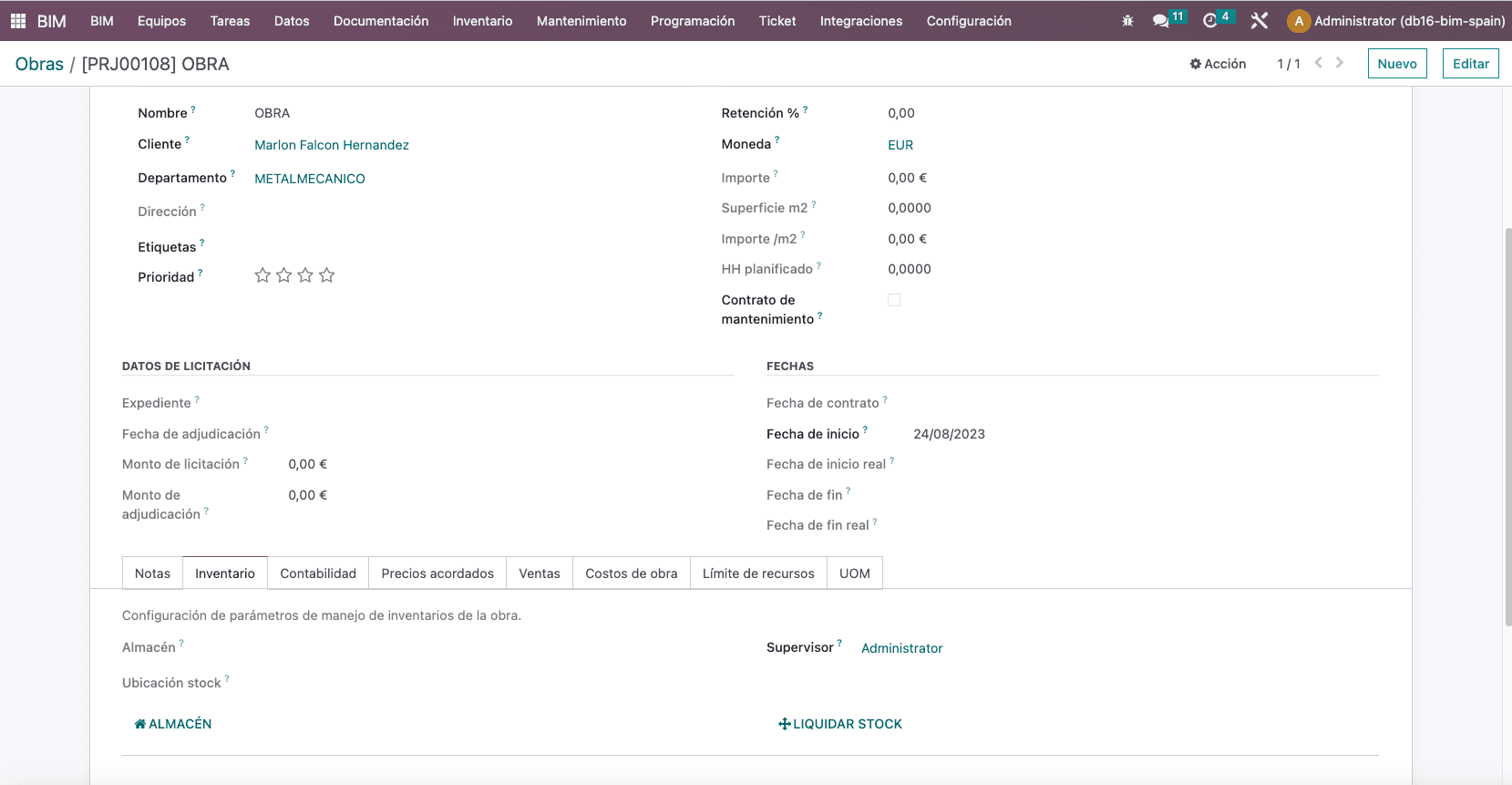Screen dimensions: 1512x785
Task: Click the help mark beside Retención %
Action: coord(806,109)
